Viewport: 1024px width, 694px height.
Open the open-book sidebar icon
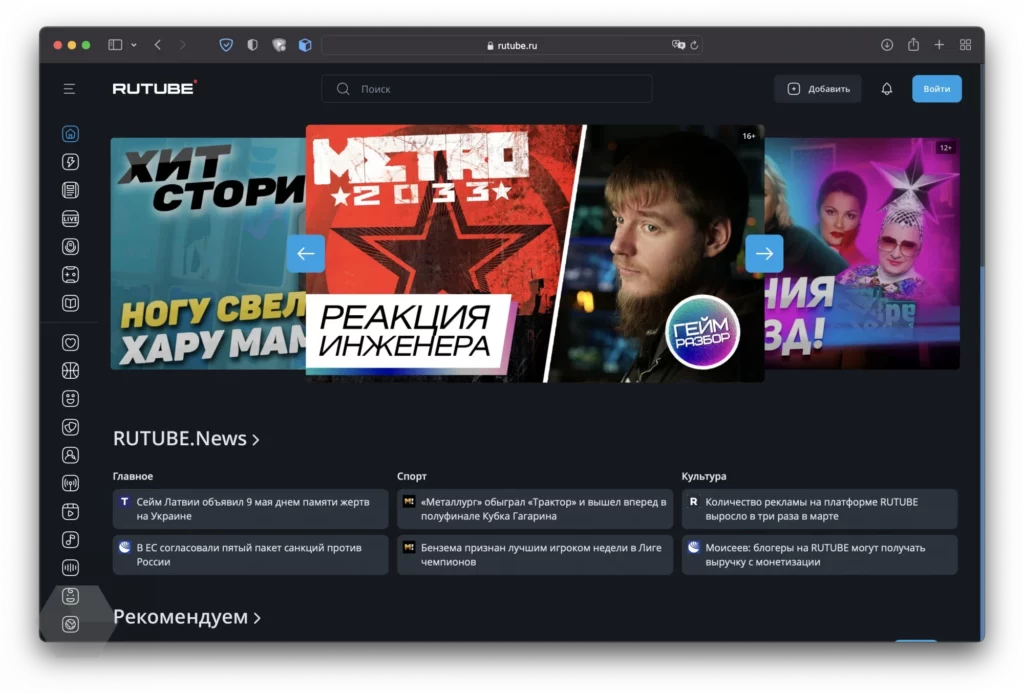(x=71, y=303)
